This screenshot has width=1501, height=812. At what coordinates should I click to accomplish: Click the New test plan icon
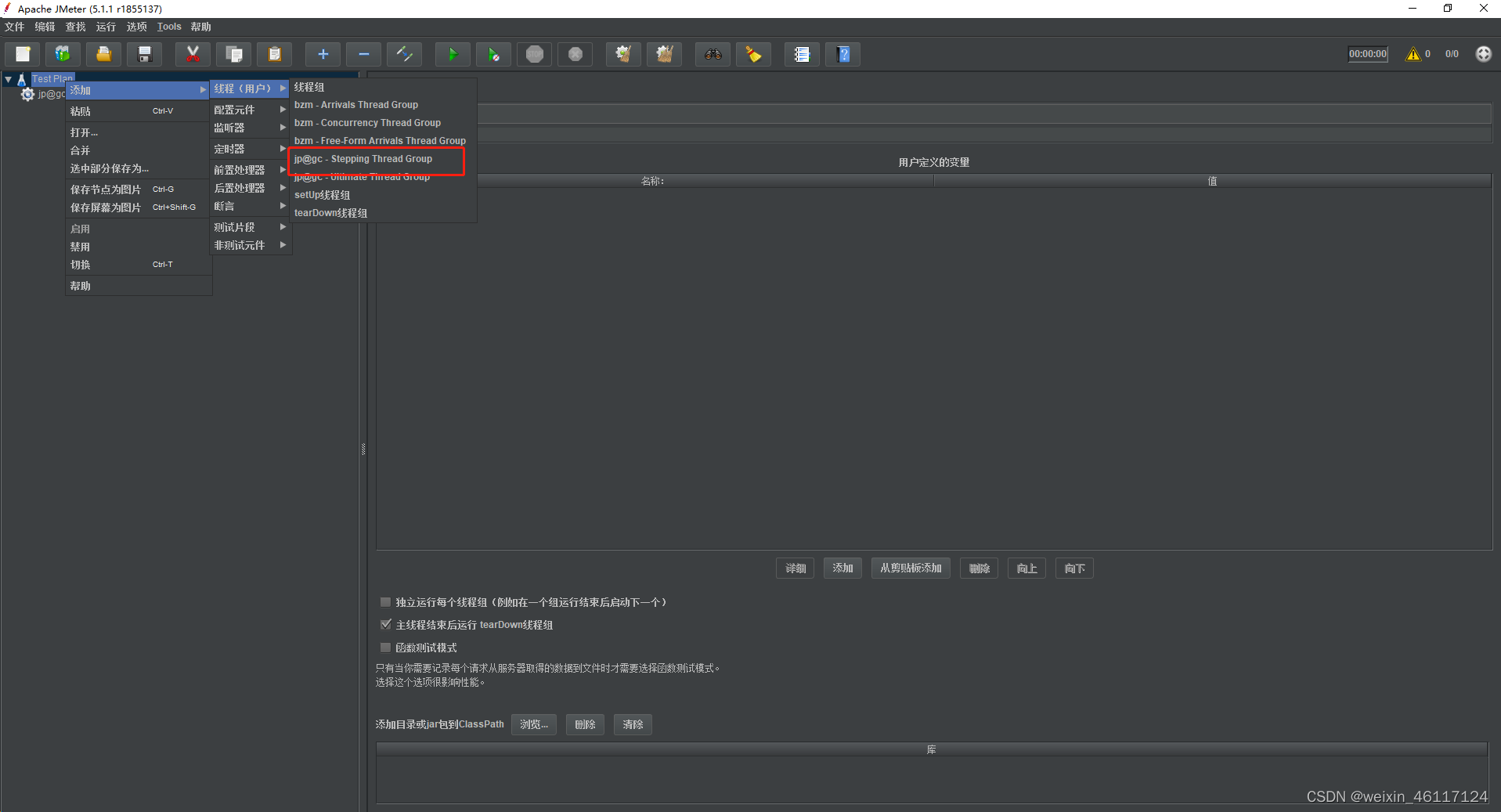23,54
